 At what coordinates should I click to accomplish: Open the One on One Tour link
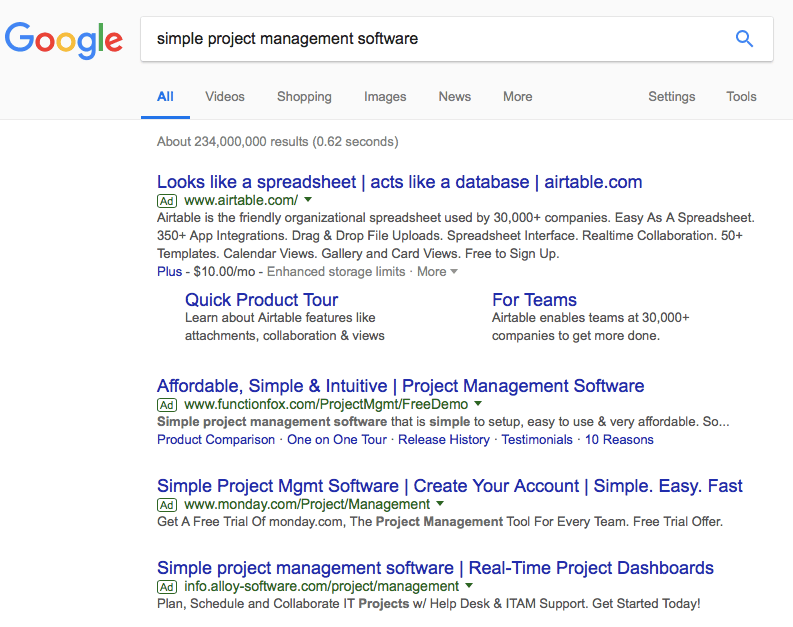click(337, 439)
